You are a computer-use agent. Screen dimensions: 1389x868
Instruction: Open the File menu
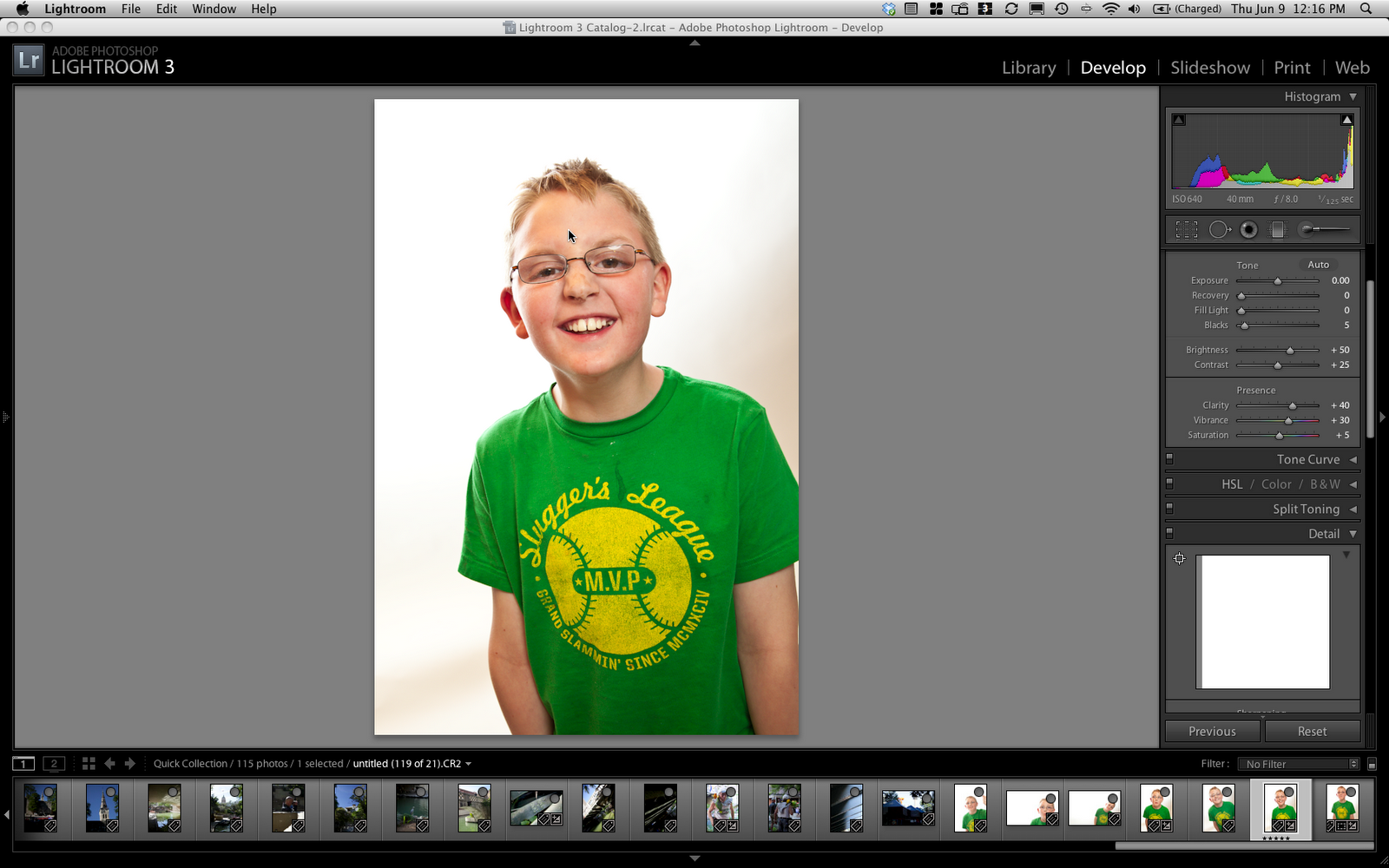[131, 9]
